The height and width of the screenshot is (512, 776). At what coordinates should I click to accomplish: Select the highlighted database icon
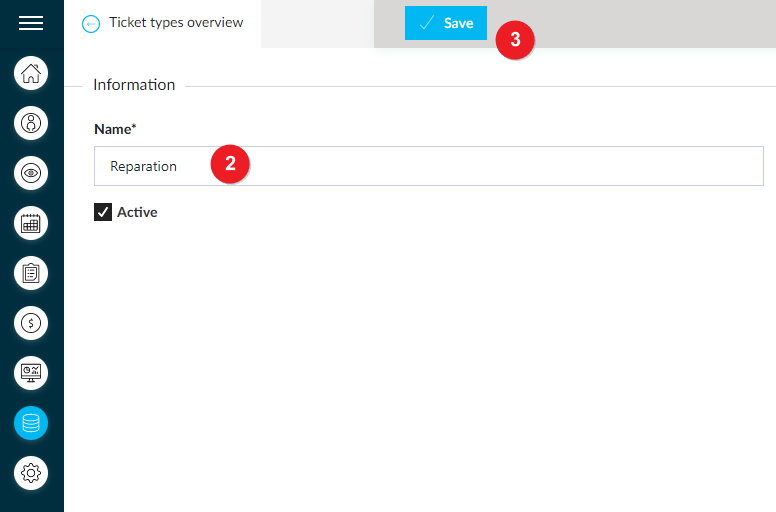(31, 423)
